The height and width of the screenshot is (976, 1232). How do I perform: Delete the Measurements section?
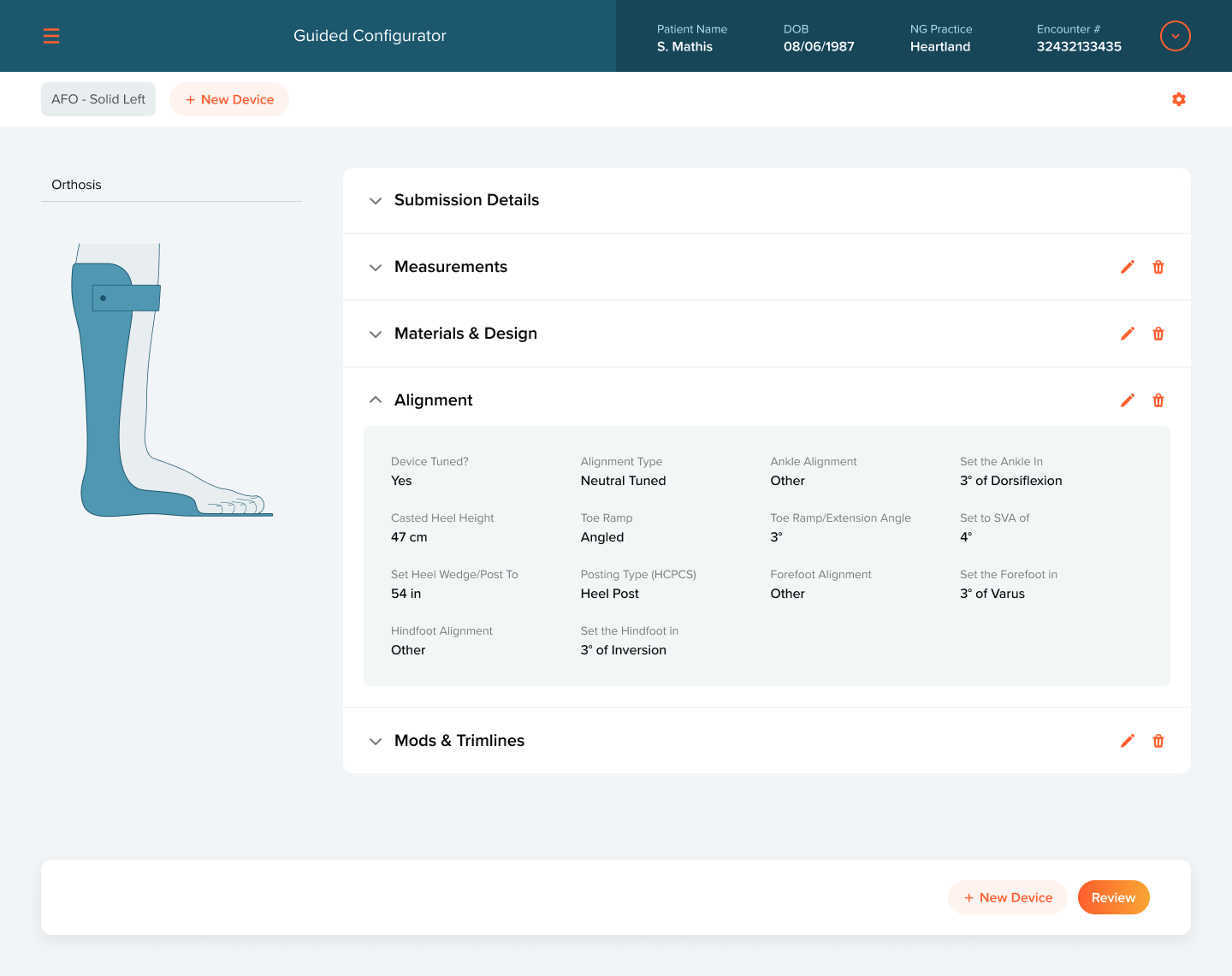coord(1158,267)
